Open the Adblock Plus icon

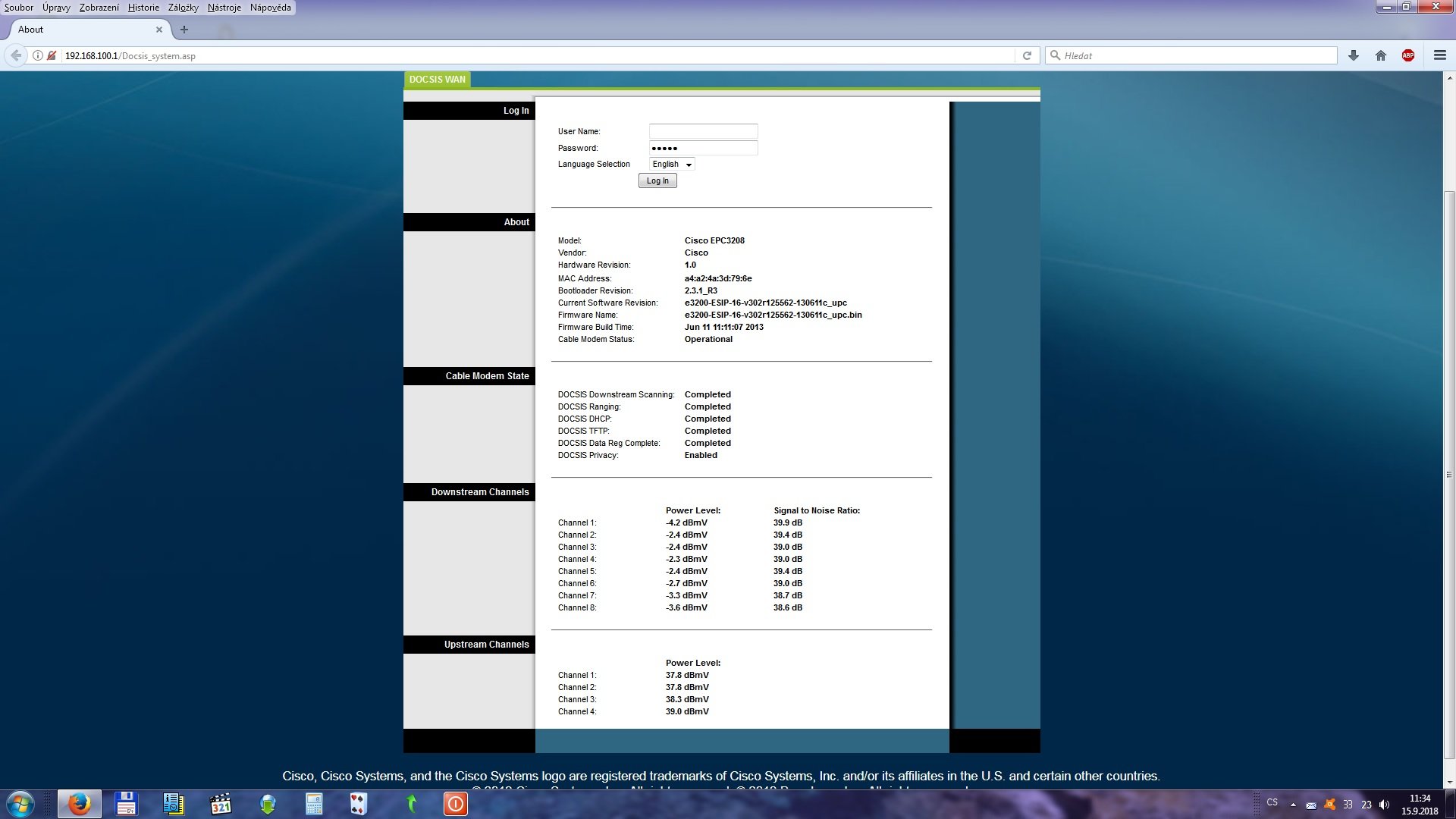1408,55
